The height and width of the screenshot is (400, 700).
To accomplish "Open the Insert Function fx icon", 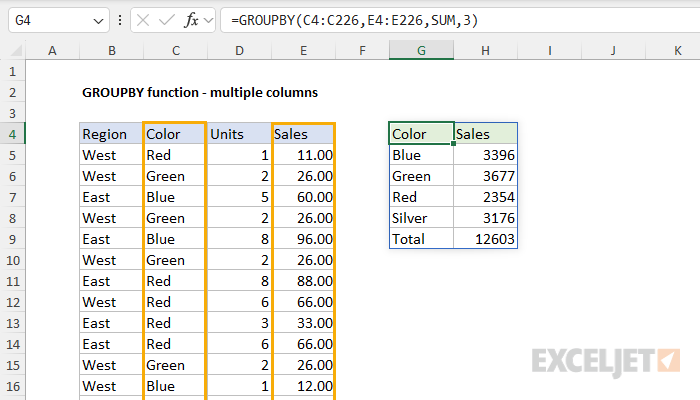I will click(x=191, y=21).
